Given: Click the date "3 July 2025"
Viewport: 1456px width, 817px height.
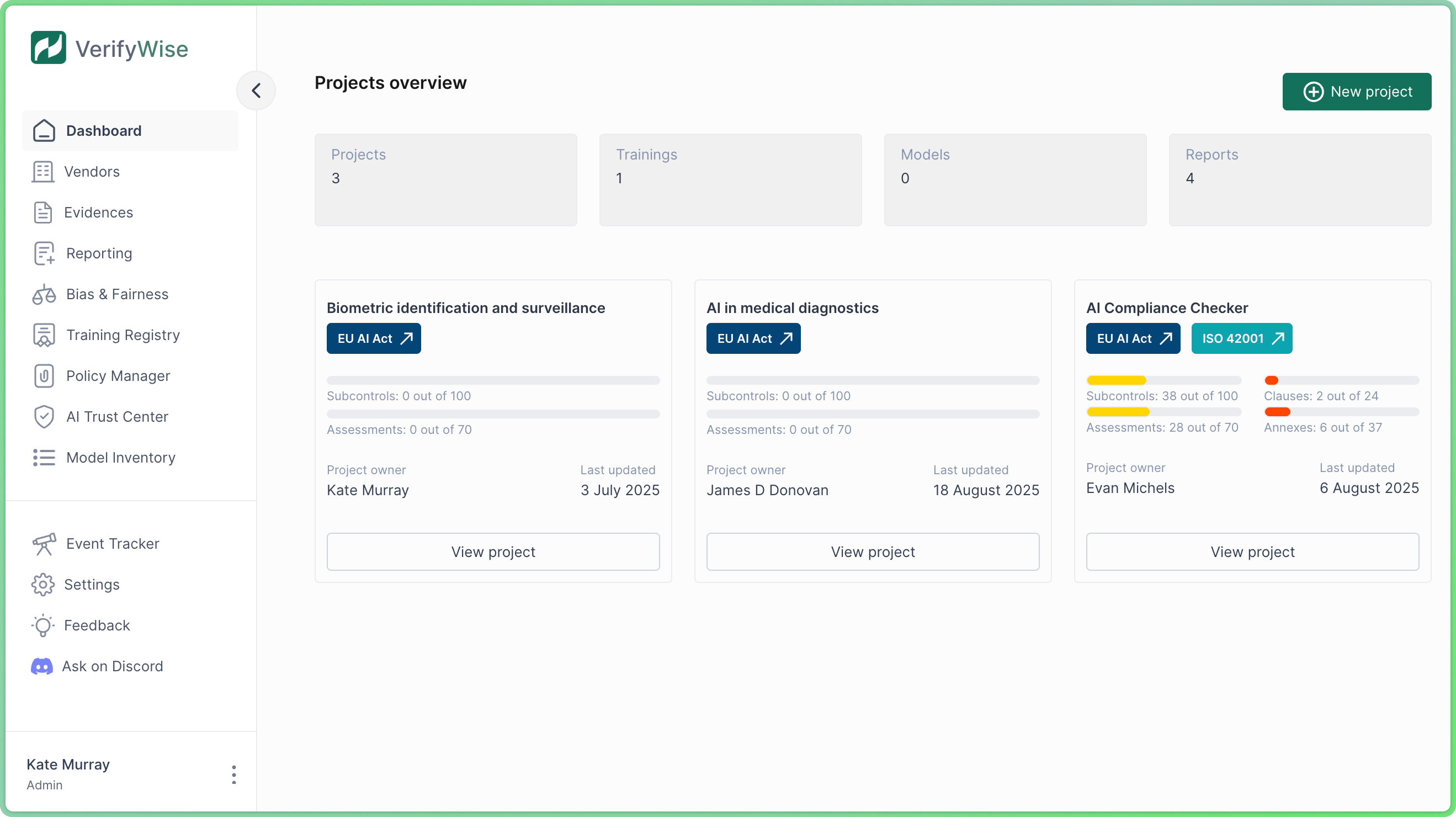Looking at the screenshot, I should coord(620,490).
